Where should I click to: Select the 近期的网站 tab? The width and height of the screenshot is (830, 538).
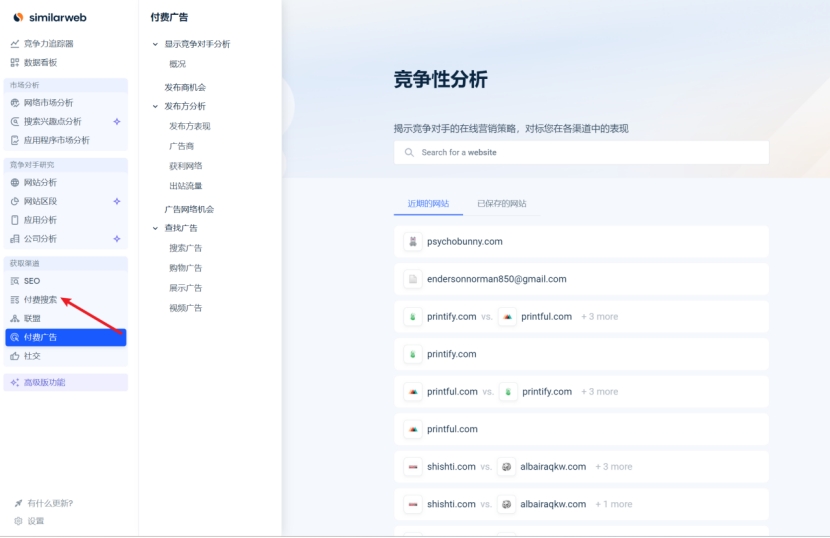(428, 204)
